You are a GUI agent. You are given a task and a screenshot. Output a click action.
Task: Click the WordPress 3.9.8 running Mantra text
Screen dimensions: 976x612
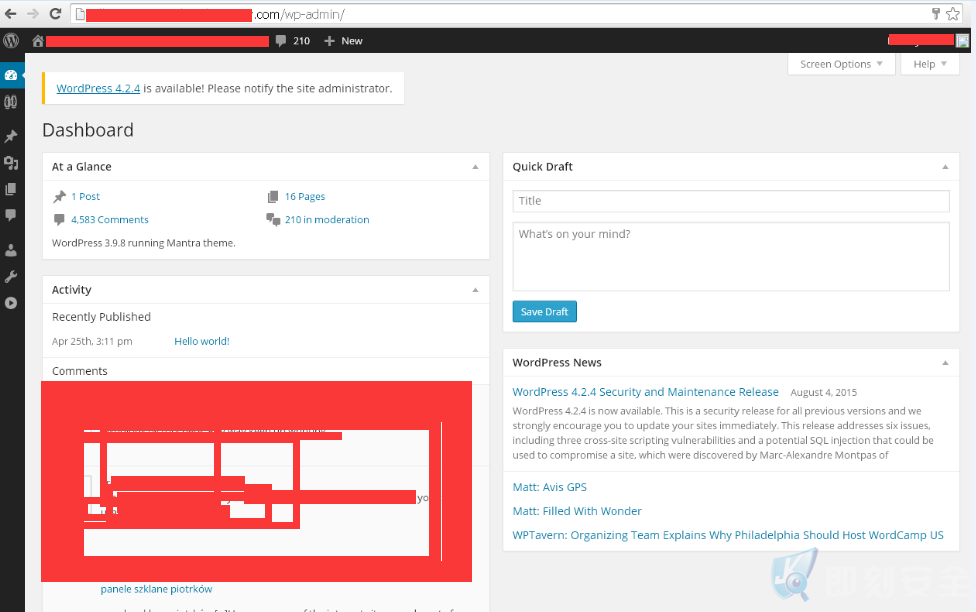[x=144, y=243]
